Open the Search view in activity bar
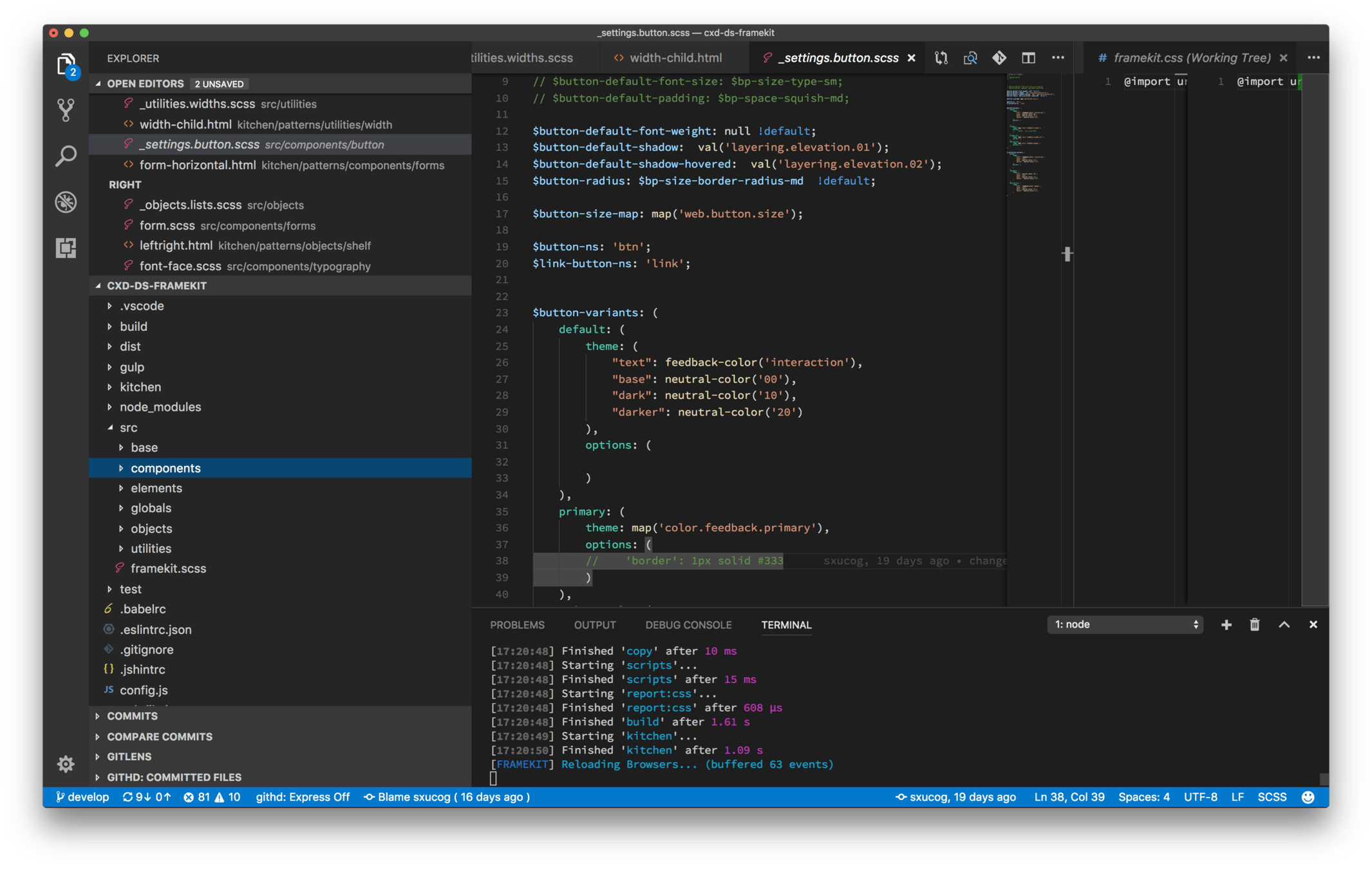 pos(66,156)
